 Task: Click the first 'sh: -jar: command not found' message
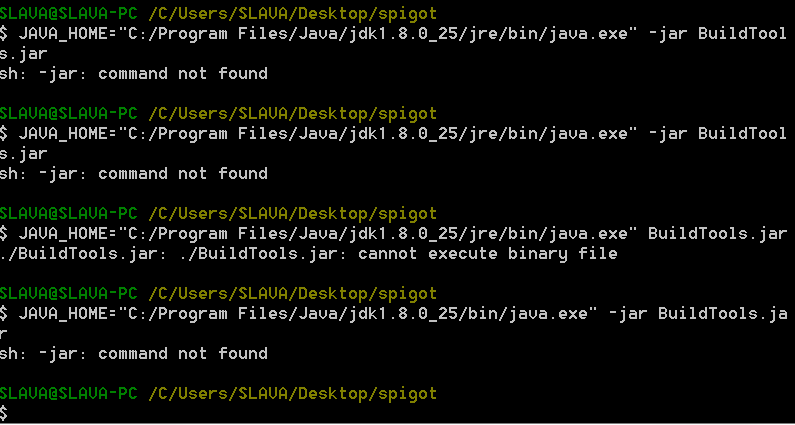click(134, 74)
